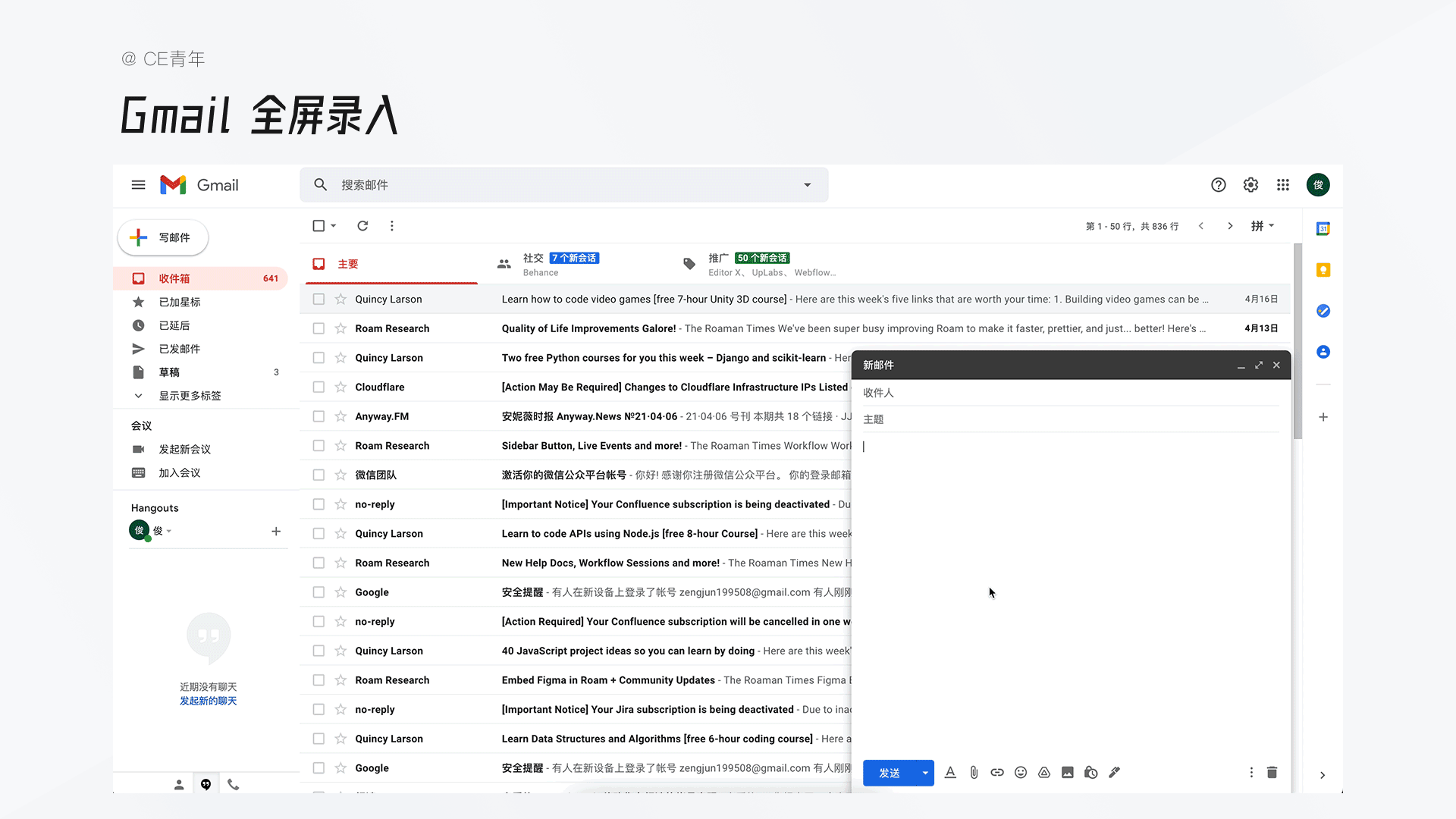Insert a link in the new message
1456x819 pixels.
coord(997,773)
